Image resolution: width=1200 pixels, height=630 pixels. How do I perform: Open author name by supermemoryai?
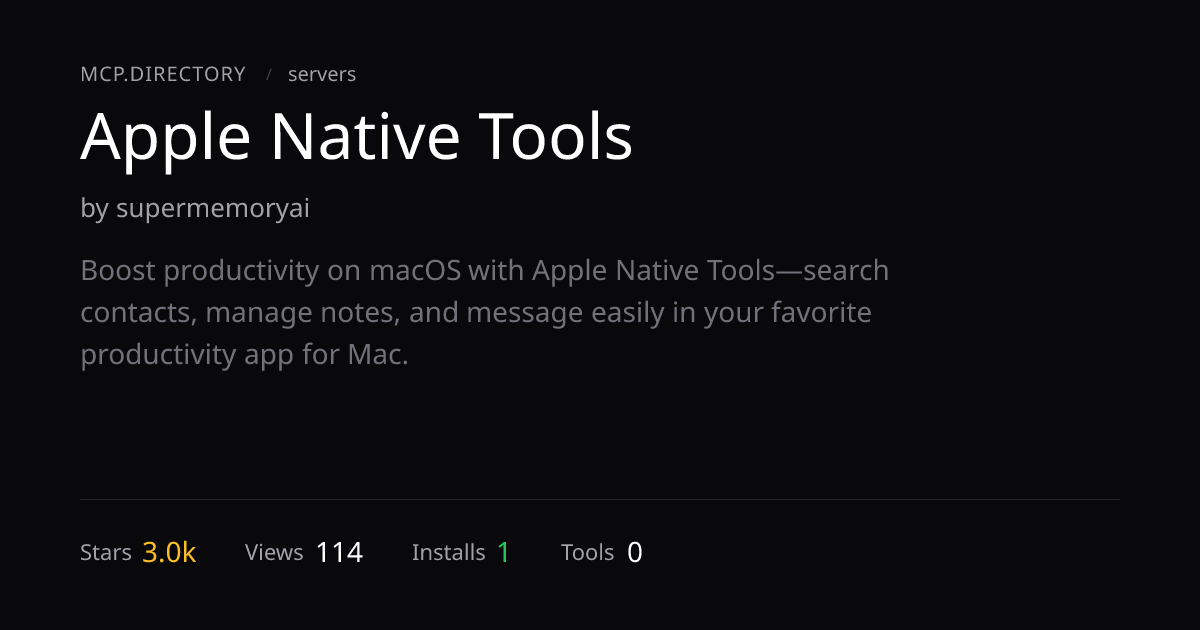click(x=195, y=208)
